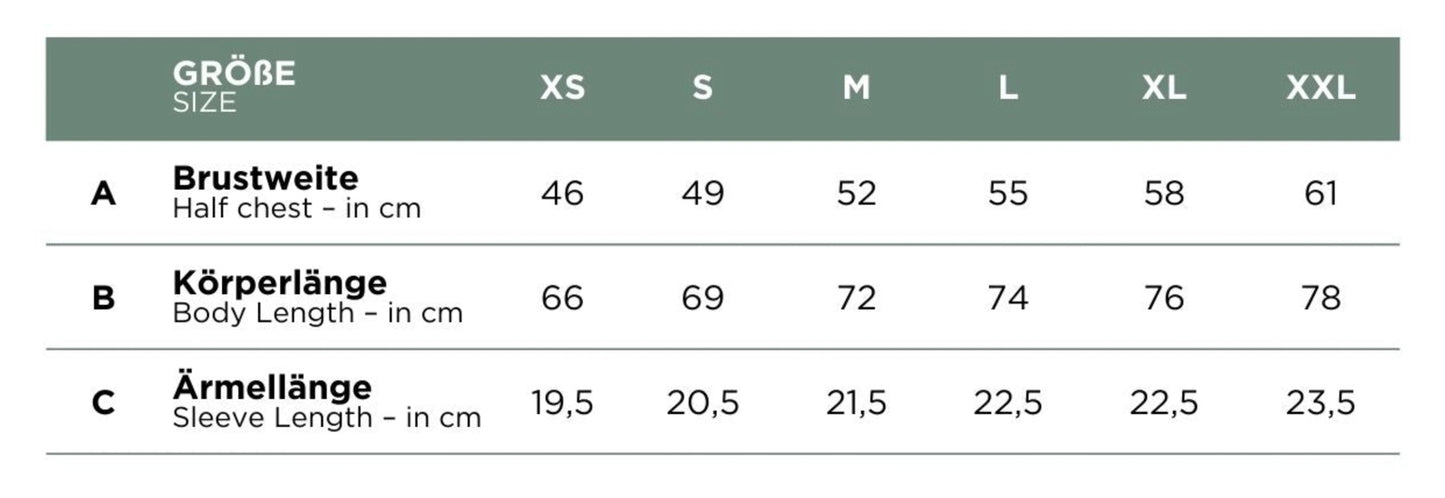This screenshot has height=498, width=1445.
Task: Select the L size column header
Action: (1008, 89)
